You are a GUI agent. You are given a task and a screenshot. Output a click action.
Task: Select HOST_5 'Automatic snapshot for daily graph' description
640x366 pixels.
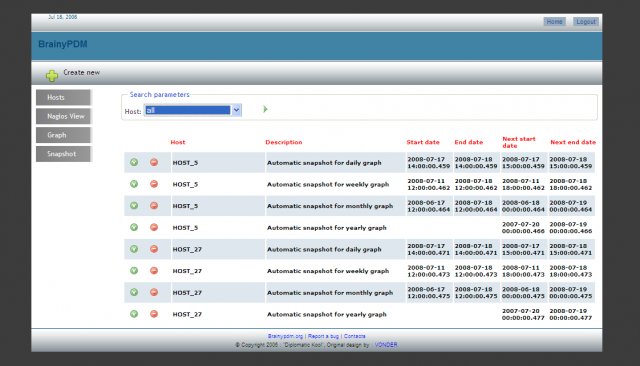324,162
